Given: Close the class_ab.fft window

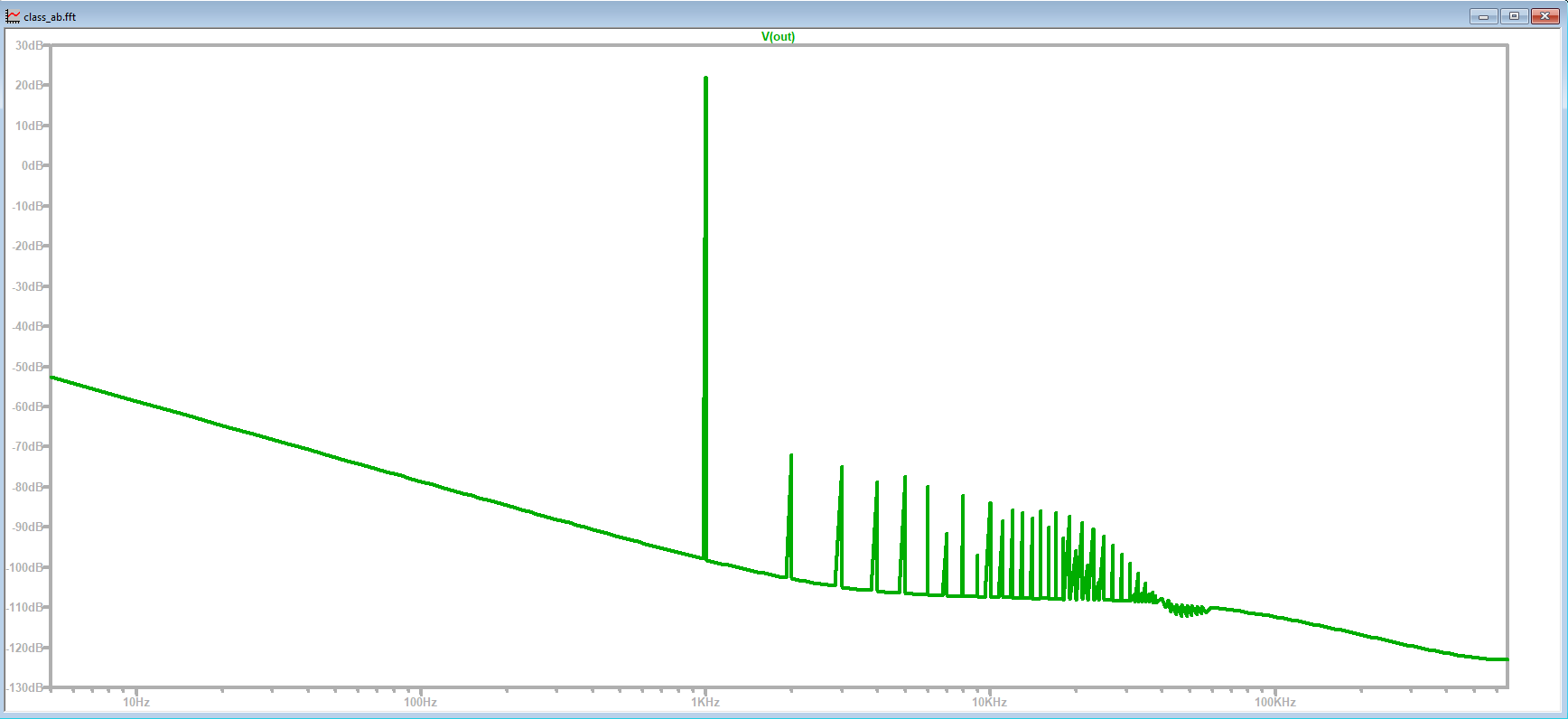Looking at the screenshot, I should click(x=1545, y=16).
